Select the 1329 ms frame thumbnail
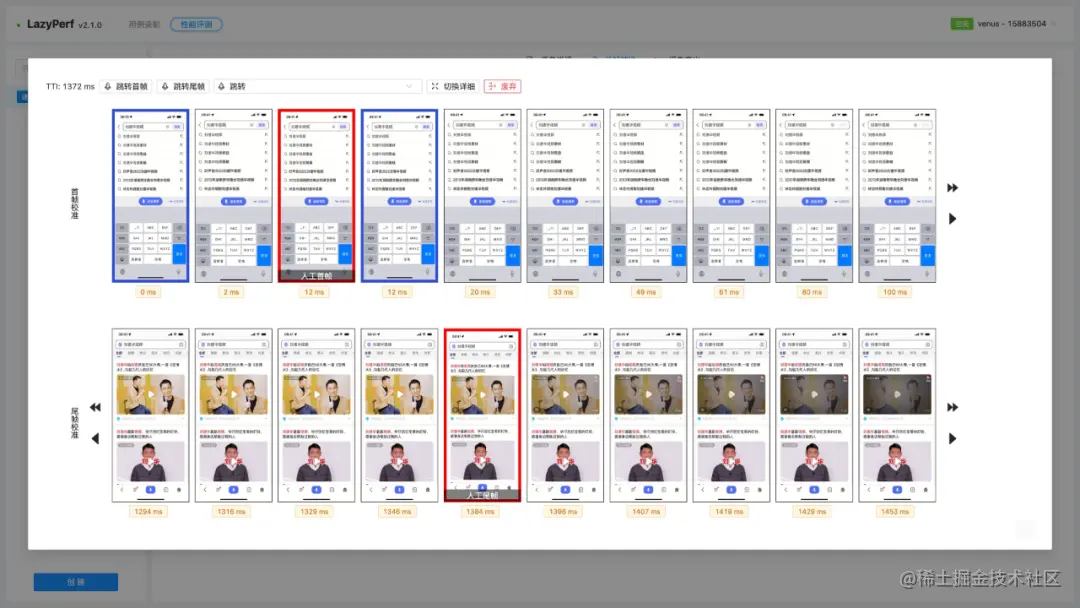The height and width of the screenshot is (608, 1080). [x=316, y=415]
